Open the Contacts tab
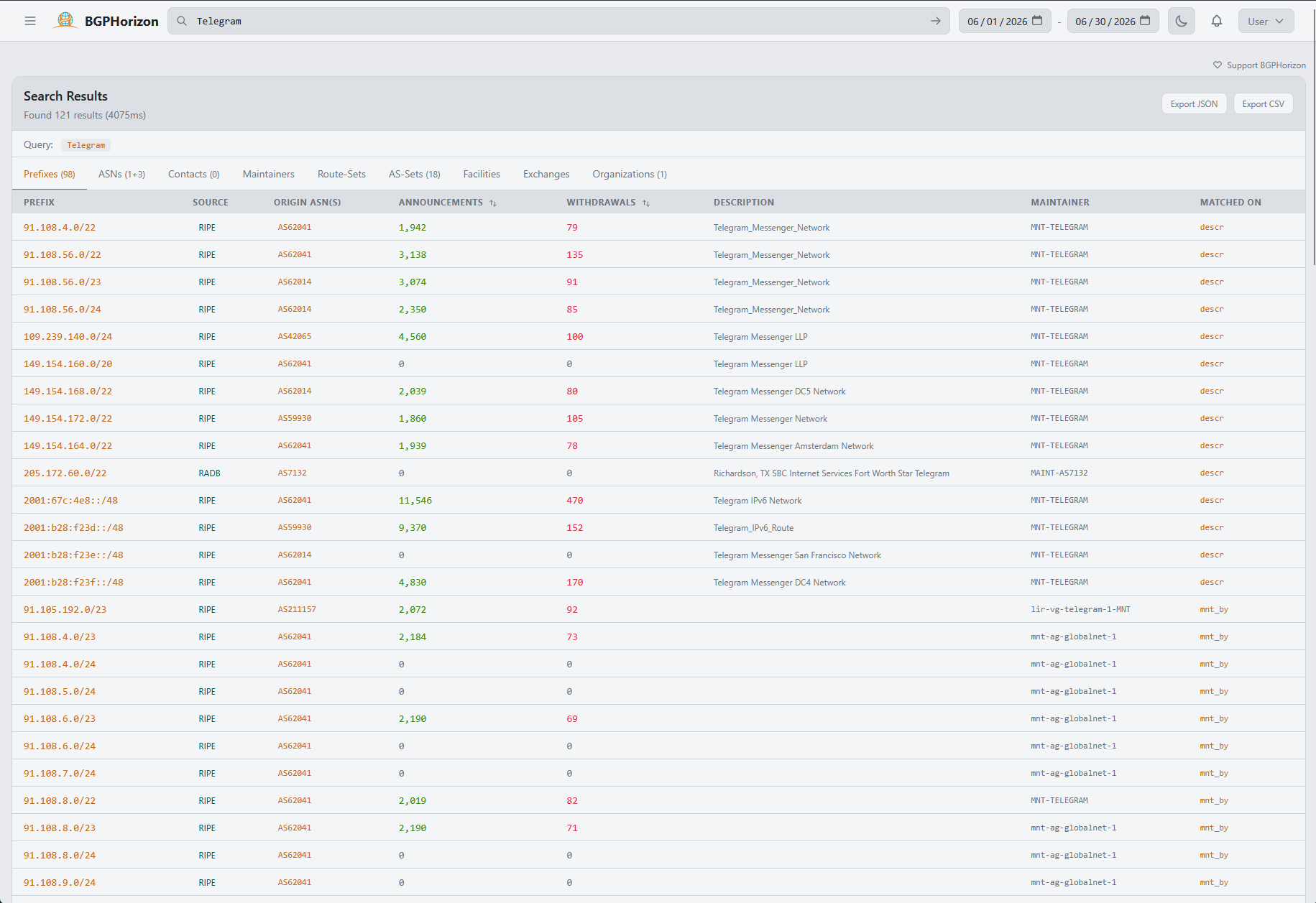The height and width of the screenshot is (903, 1316). [194, 174]
